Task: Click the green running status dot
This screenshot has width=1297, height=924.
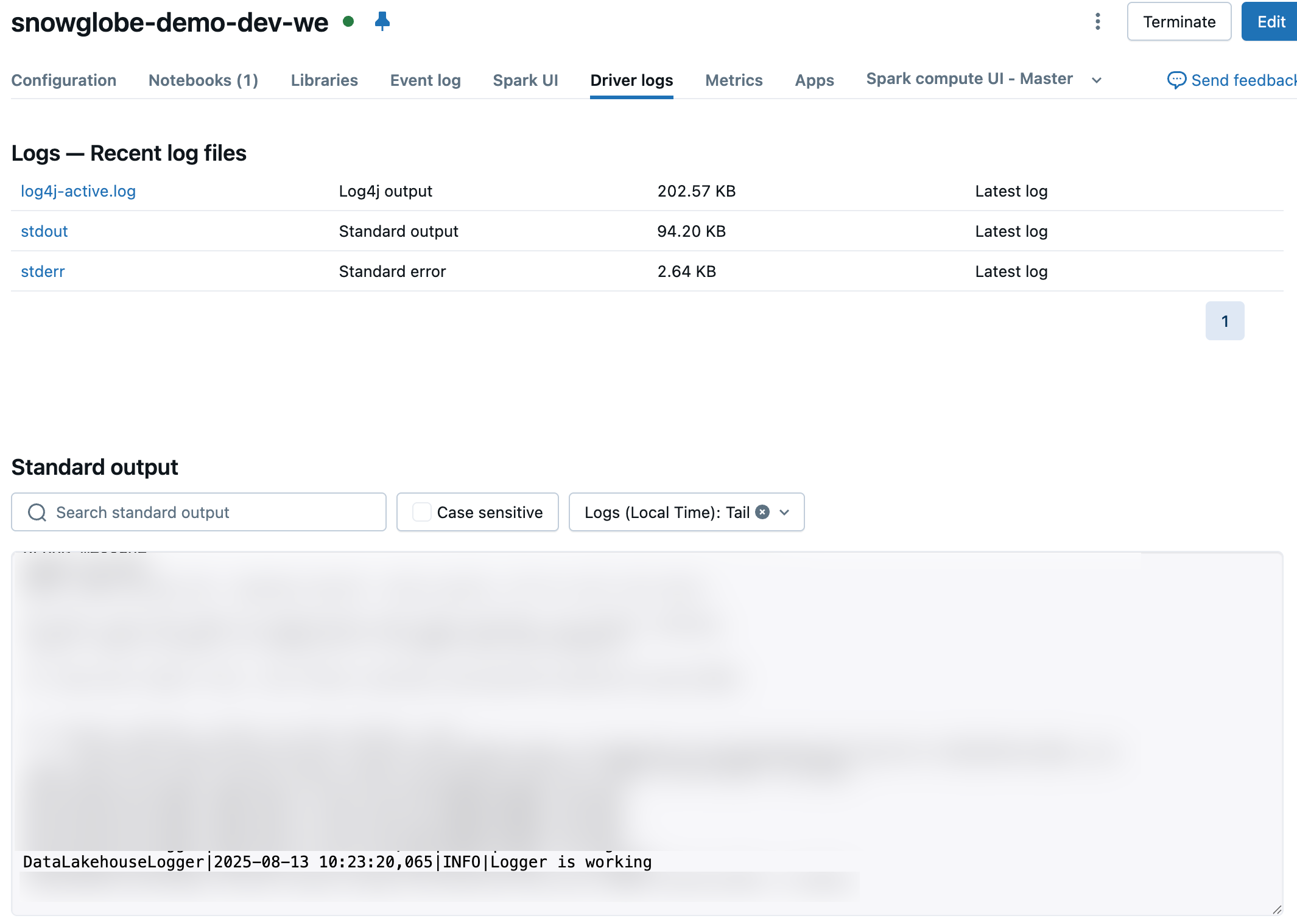Action: click(348, 21)
